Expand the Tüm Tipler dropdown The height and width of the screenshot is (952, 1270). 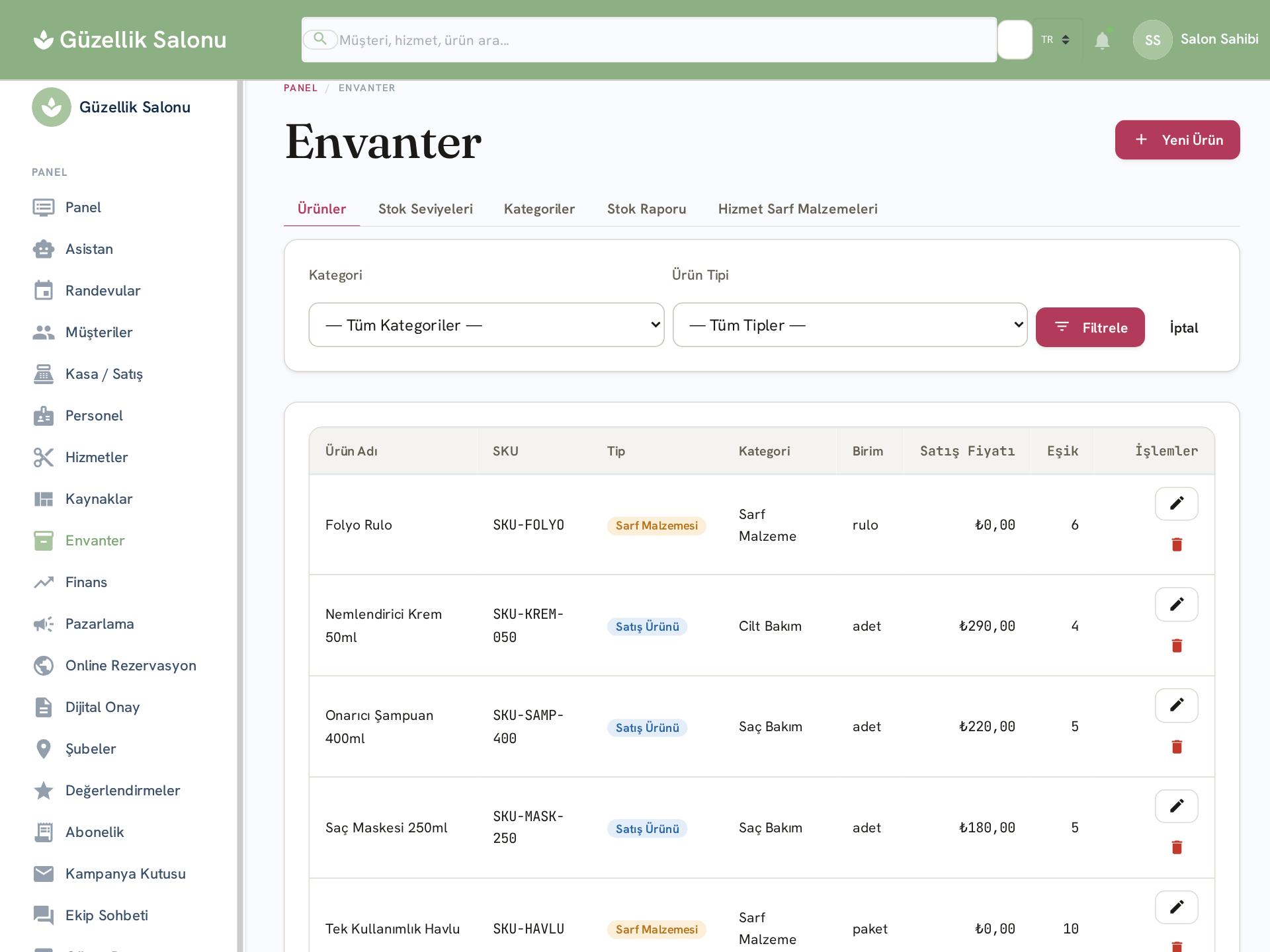tap(850, 325)
